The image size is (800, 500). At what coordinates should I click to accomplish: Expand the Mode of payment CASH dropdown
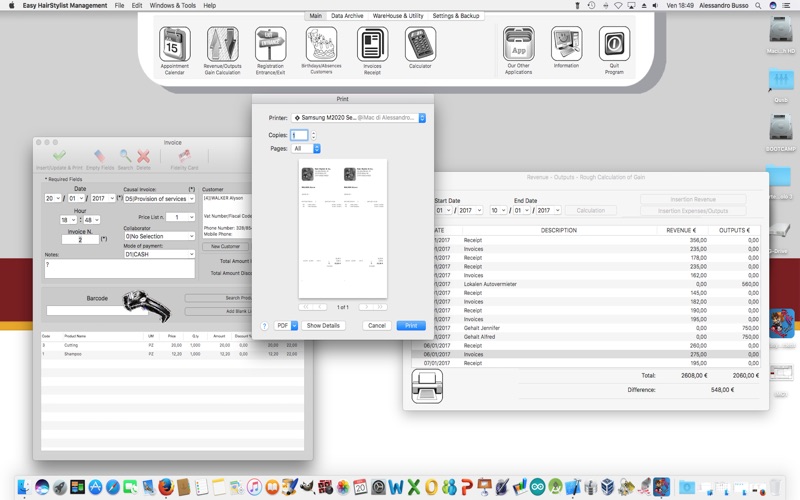click(159, 254)
